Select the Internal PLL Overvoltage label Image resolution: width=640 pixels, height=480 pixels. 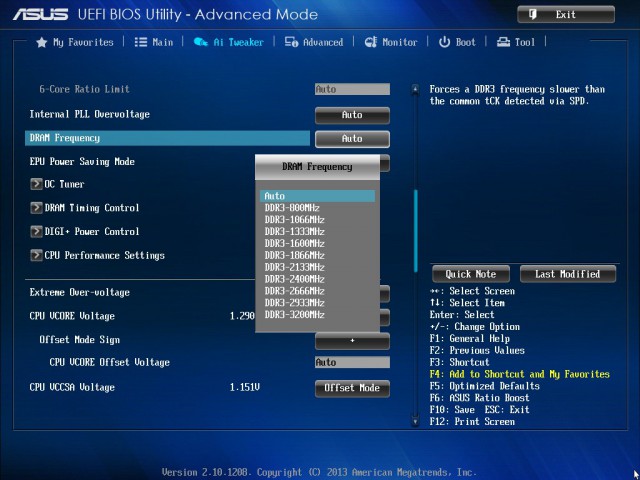(x=89, y=114)
